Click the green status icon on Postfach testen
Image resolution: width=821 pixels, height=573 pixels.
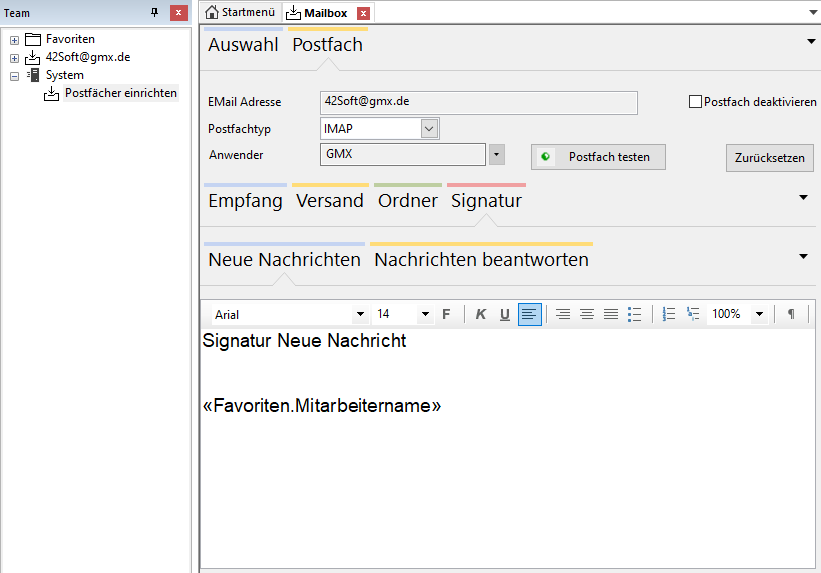click(x=545, y=156)
